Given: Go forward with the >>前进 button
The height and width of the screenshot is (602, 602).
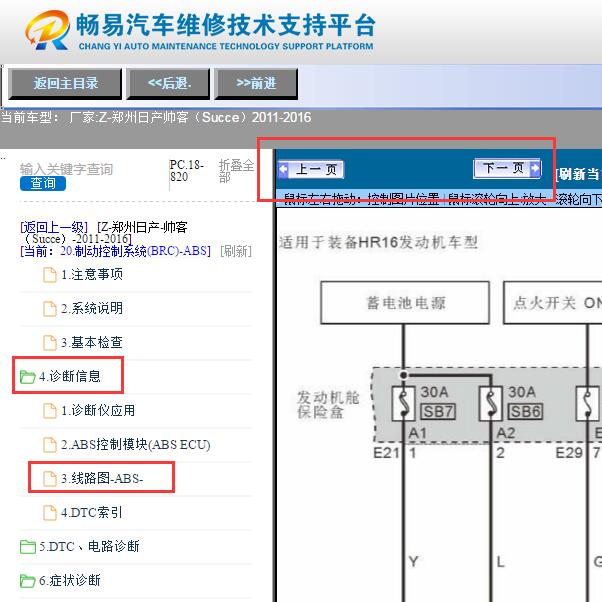Looking at the screenshot, I should tap(256, 83).
